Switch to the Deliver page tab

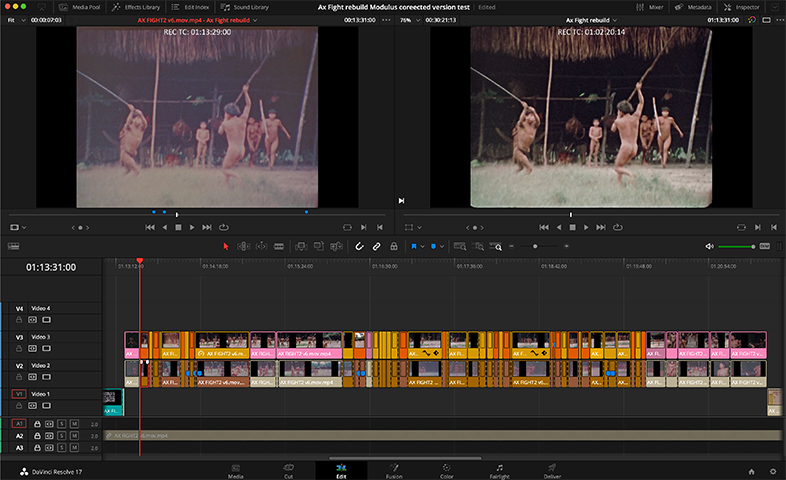[552, 471]
